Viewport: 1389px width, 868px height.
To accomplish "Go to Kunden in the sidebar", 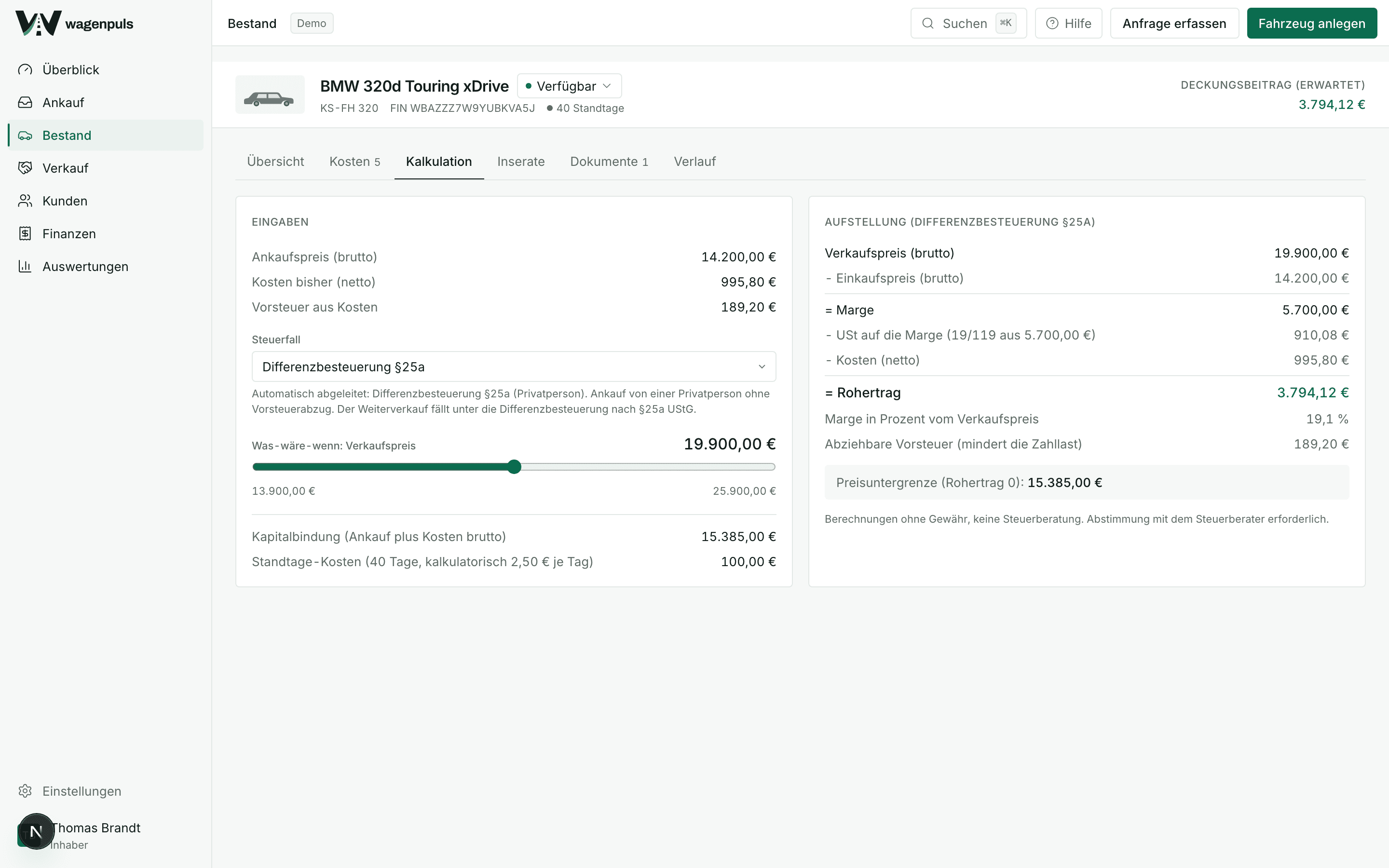I will (x=106, y=201).
